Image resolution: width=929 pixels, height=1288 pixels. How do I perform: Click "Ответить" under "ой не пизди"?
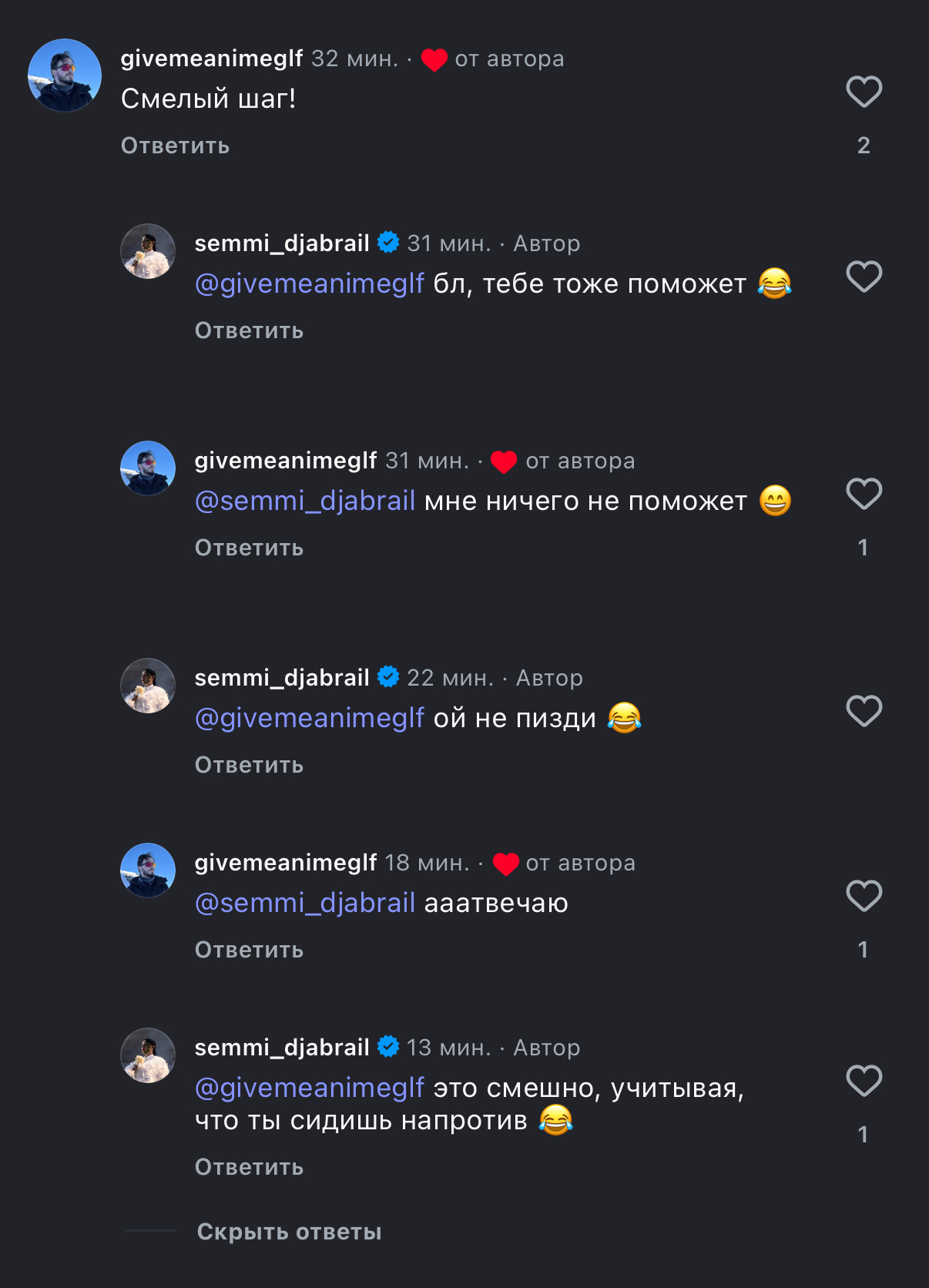pyautogui.click(x=249, y=765)
